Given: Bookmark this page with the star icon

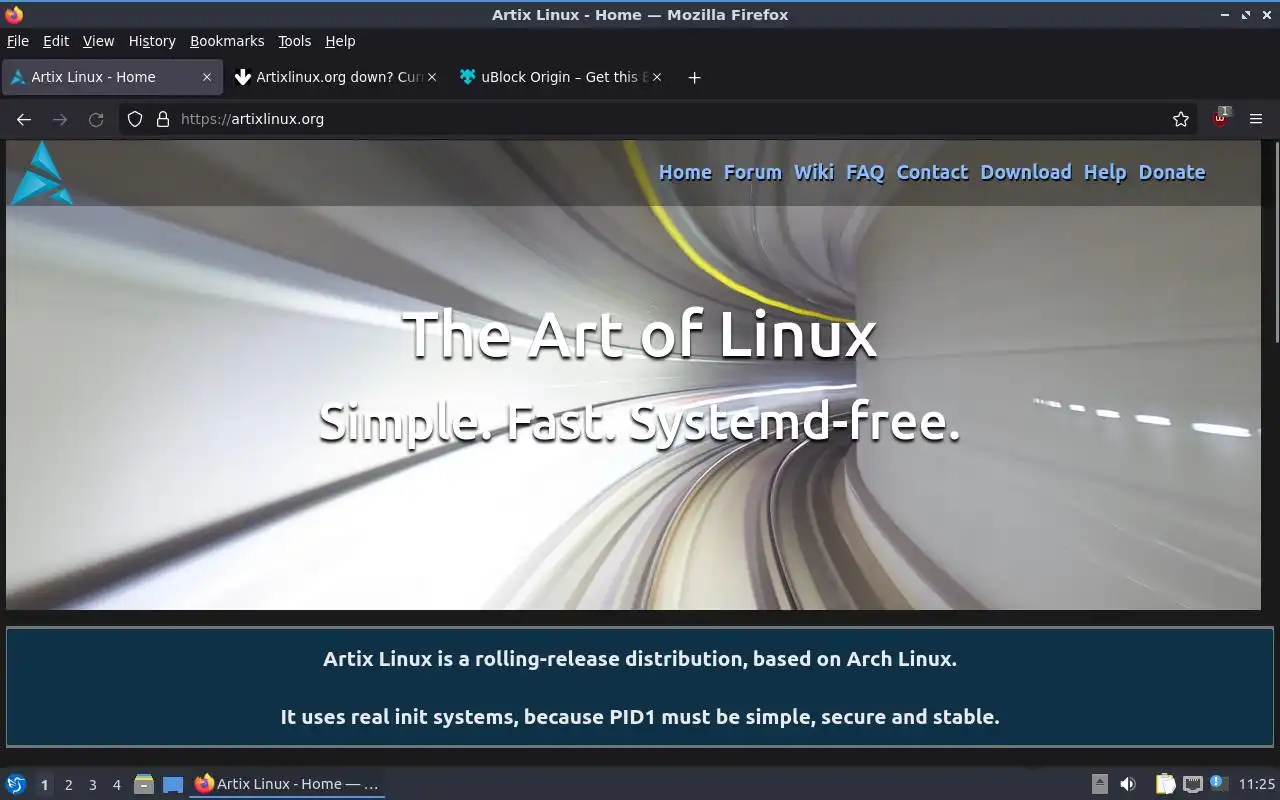Looking at the screenshot, I should pos(1181,119).
